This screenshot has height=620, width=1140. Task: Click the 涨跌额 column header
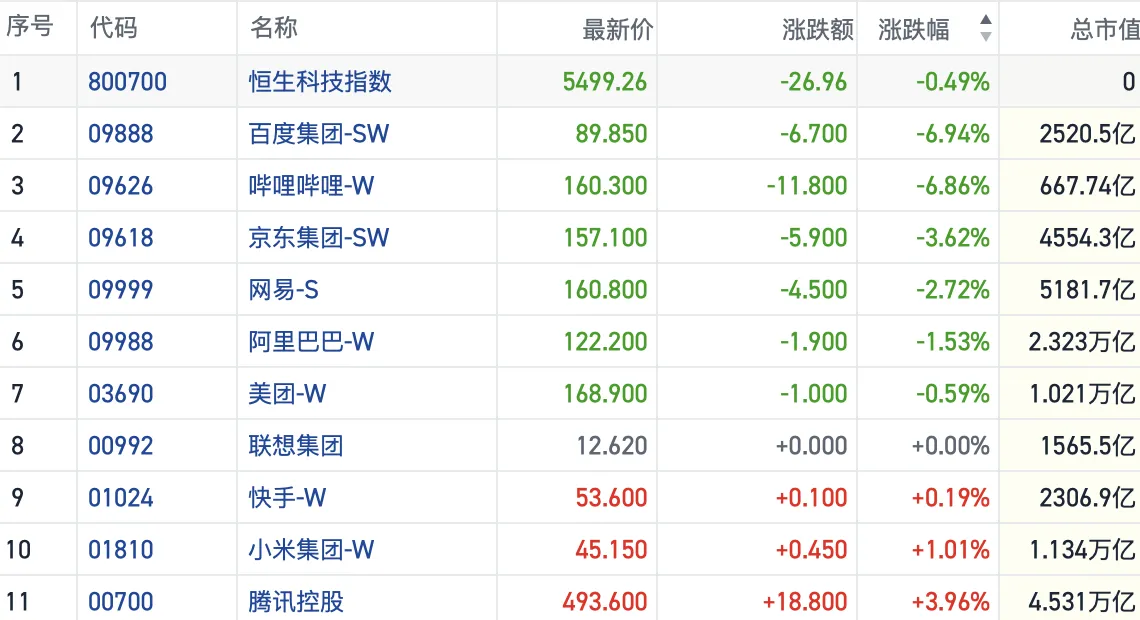[x=818, y=30]
